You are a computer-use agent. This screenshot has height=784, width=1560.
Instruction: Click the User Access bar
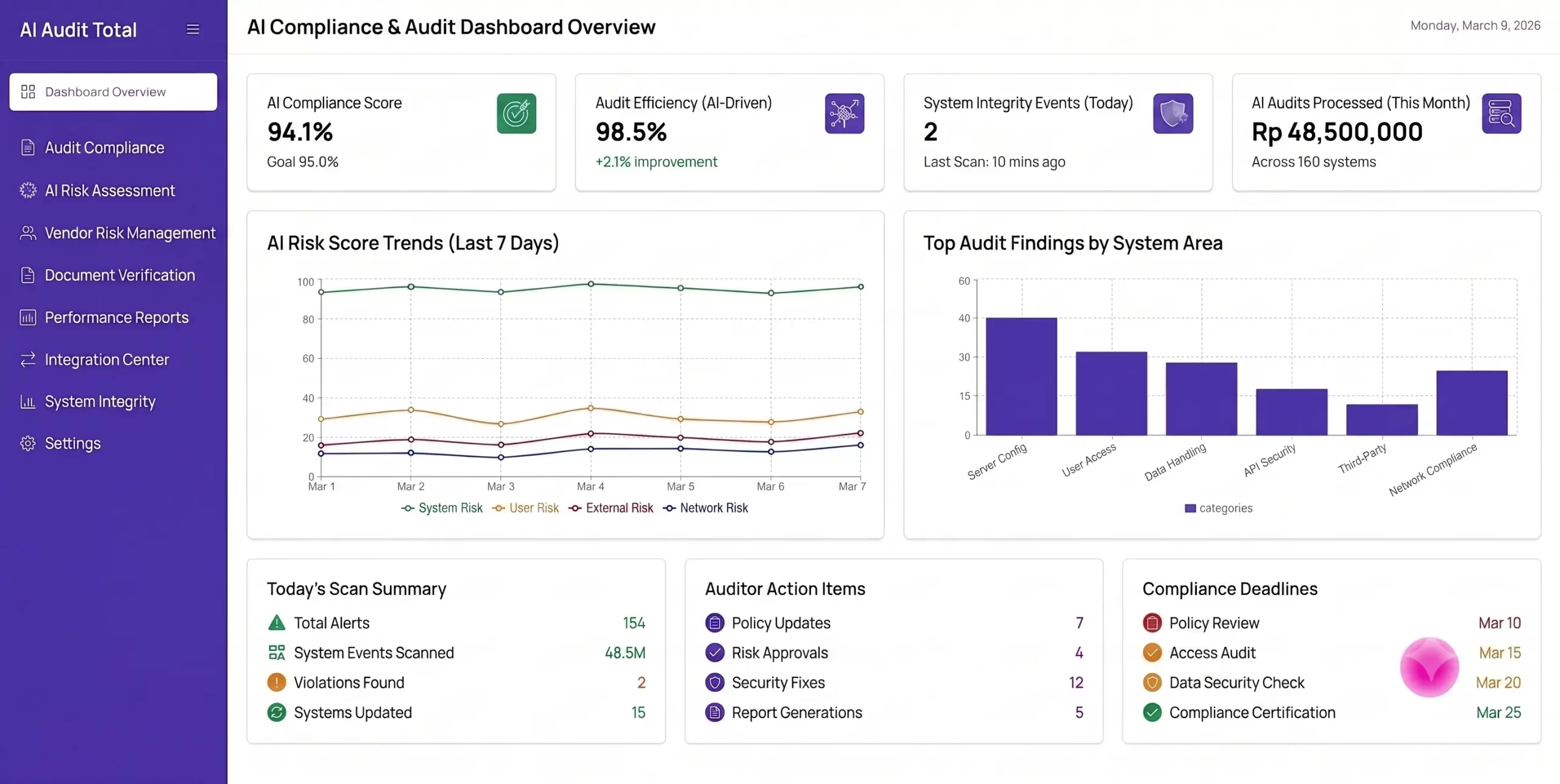pos(1111,394)
